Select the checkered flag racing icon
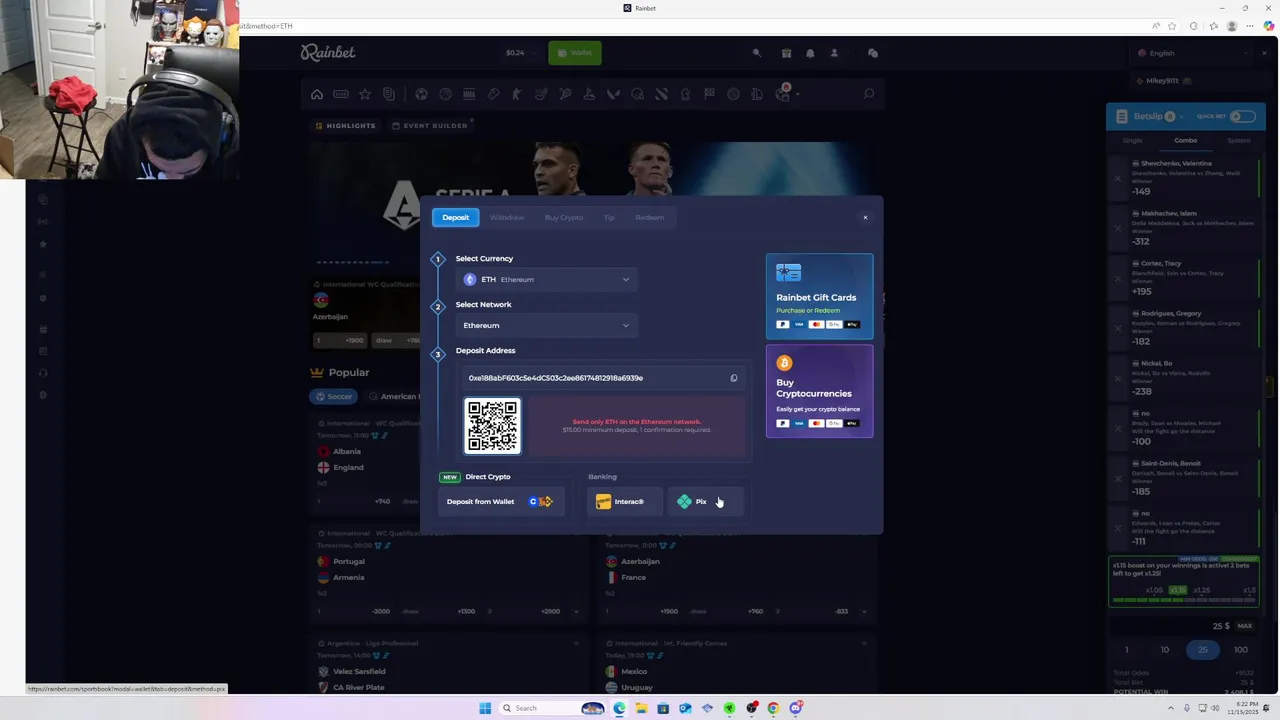This screenshot has width=1280, height=720. [x=709, y=94]
